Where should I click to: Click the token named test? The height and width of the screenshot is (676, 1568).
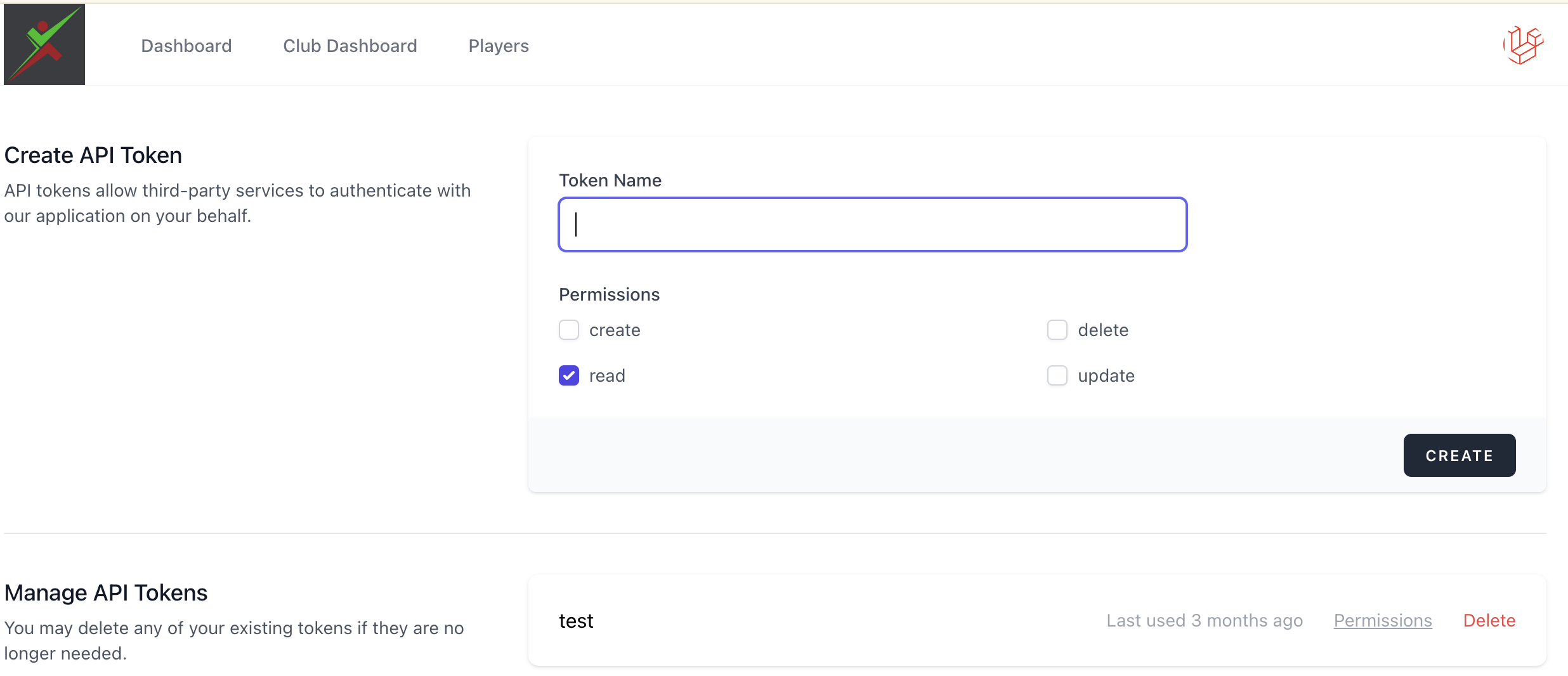576,621
